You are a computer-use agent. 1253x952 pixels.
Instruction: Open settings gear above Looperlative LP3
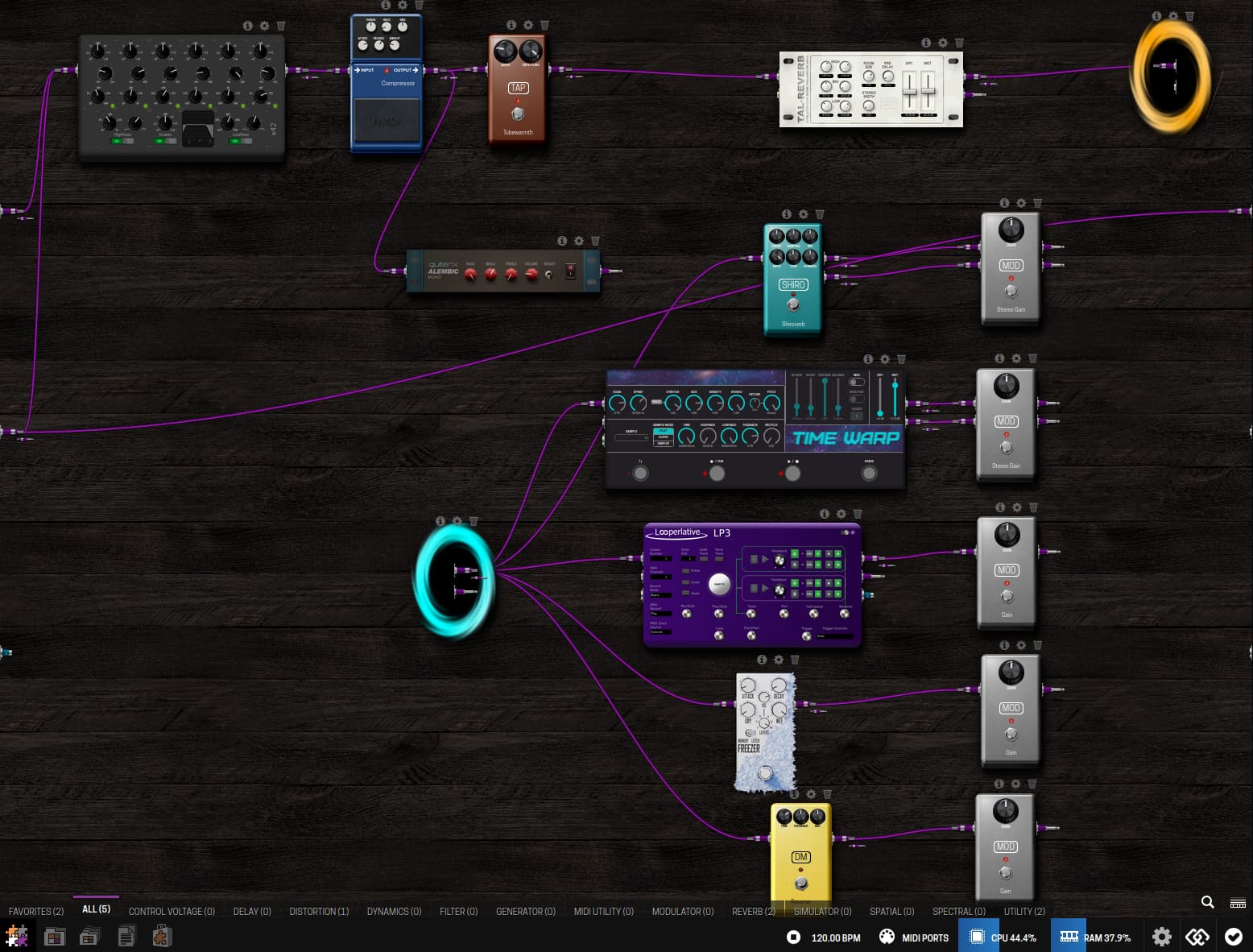pos(841,514)
